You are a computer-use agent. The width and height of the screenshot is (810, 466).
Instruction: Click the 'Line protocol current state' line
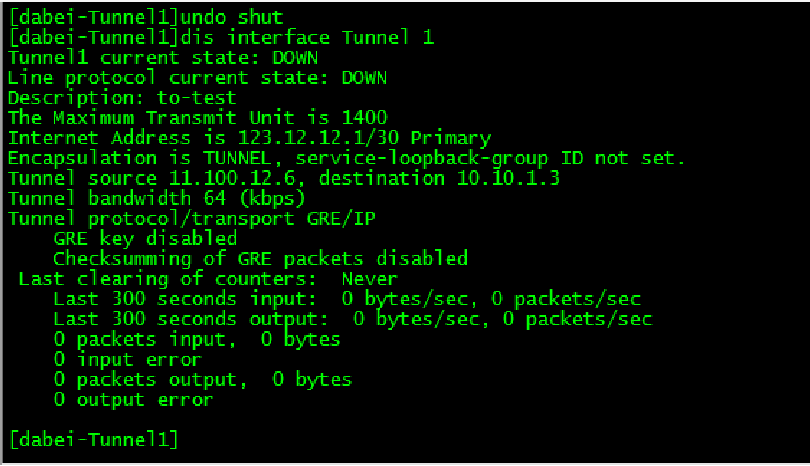click(x=197, y=77)
